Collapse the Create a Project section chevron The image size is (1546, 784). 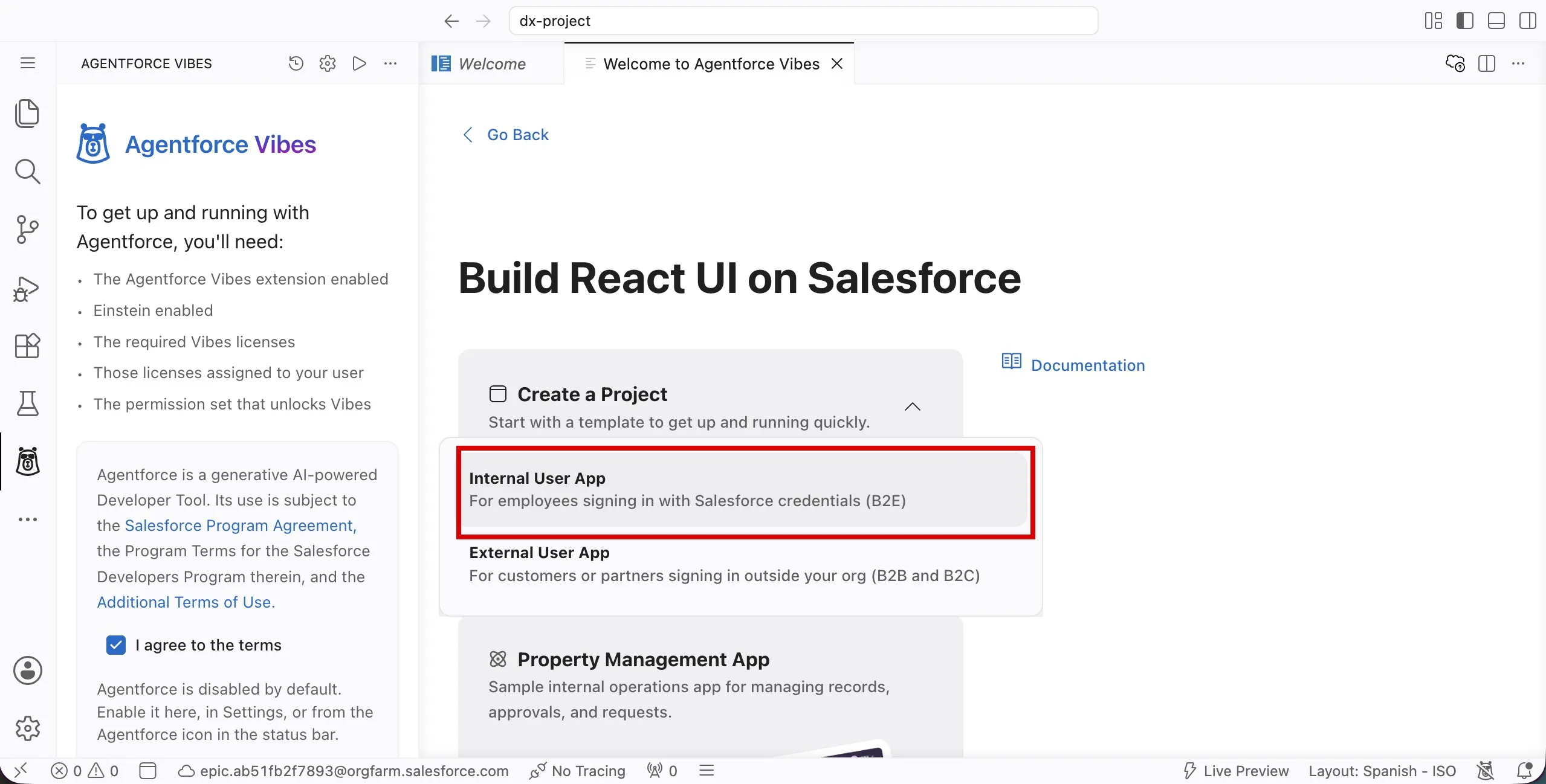pos(913,406)
